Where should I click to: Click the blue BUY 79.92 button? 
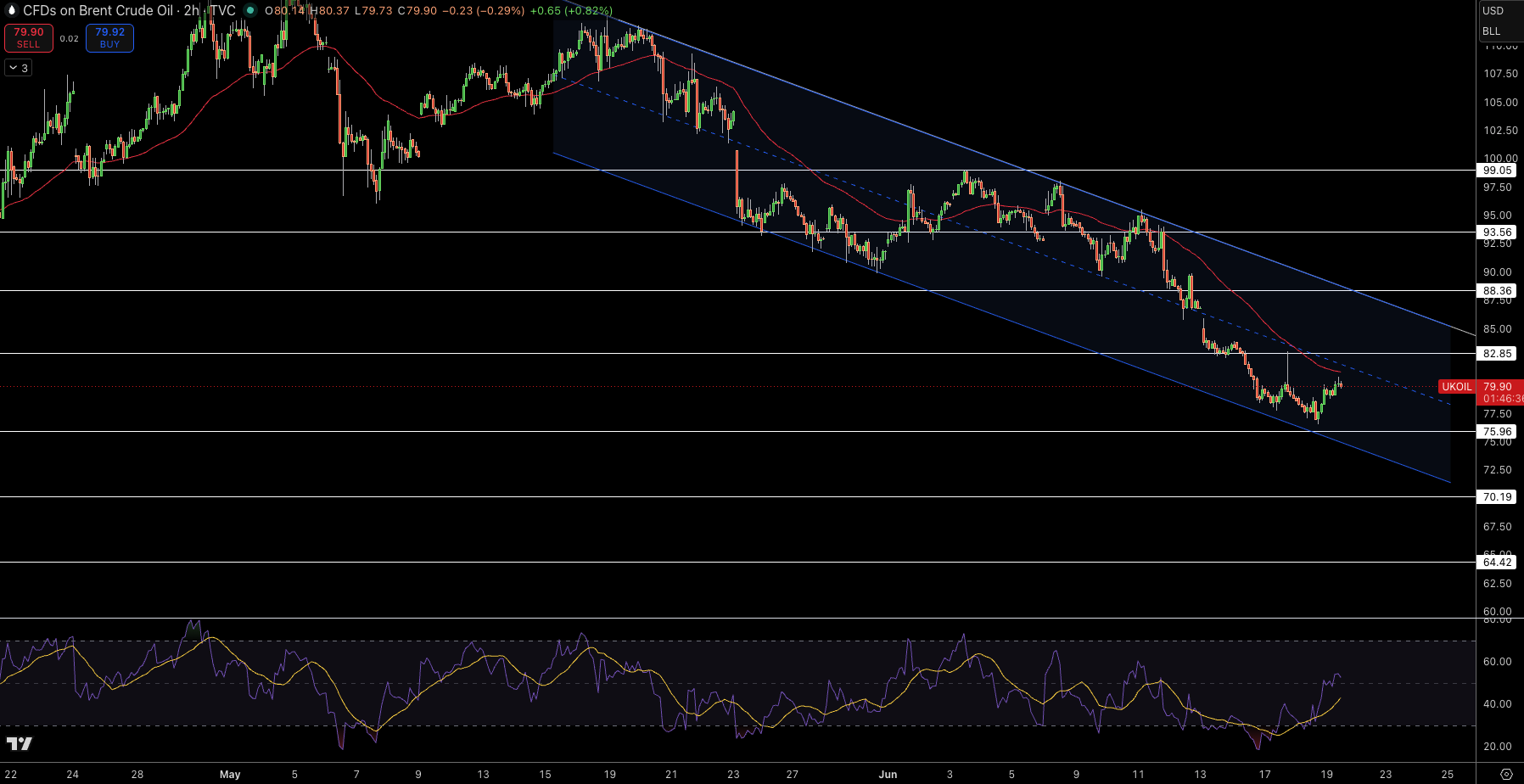[109, 37]
